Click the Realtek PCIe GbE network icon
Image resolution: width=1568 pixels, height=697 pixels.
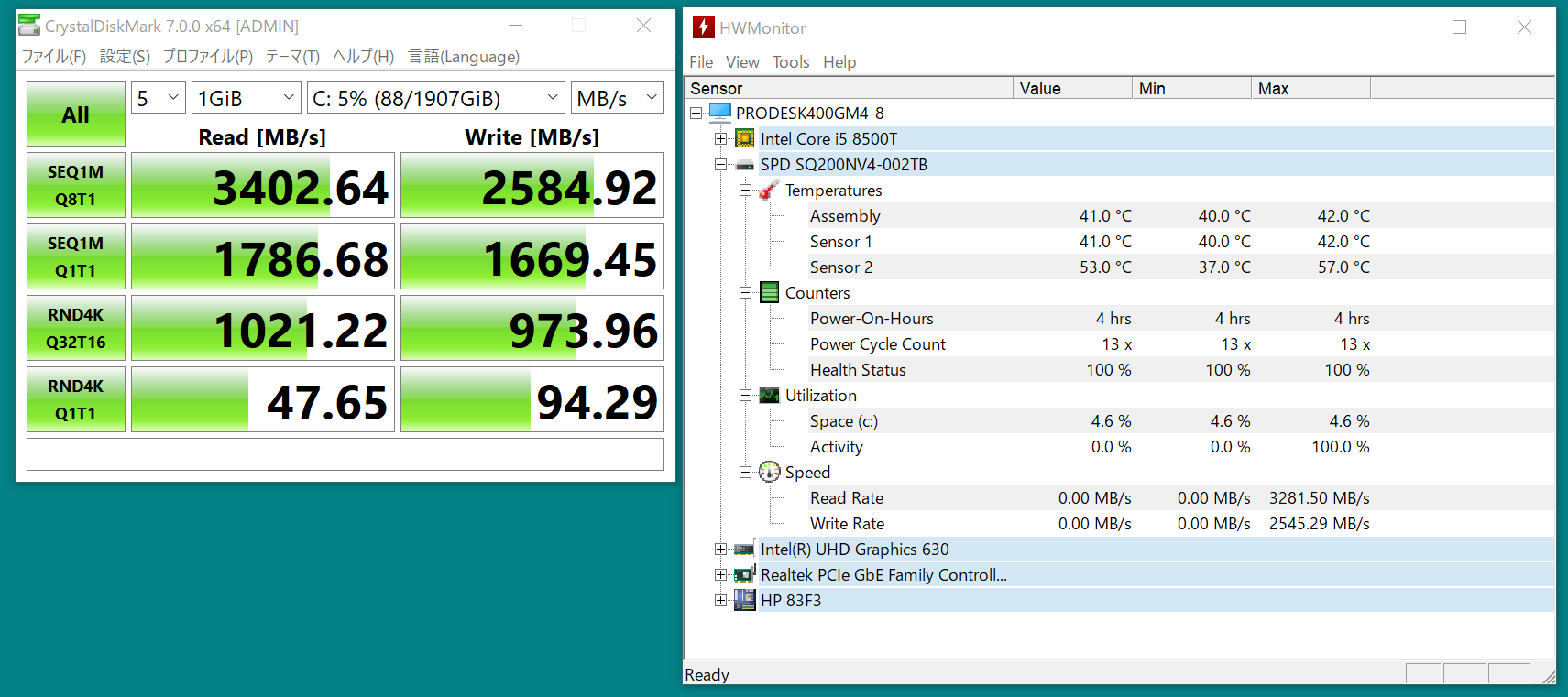tap(745, 575)
